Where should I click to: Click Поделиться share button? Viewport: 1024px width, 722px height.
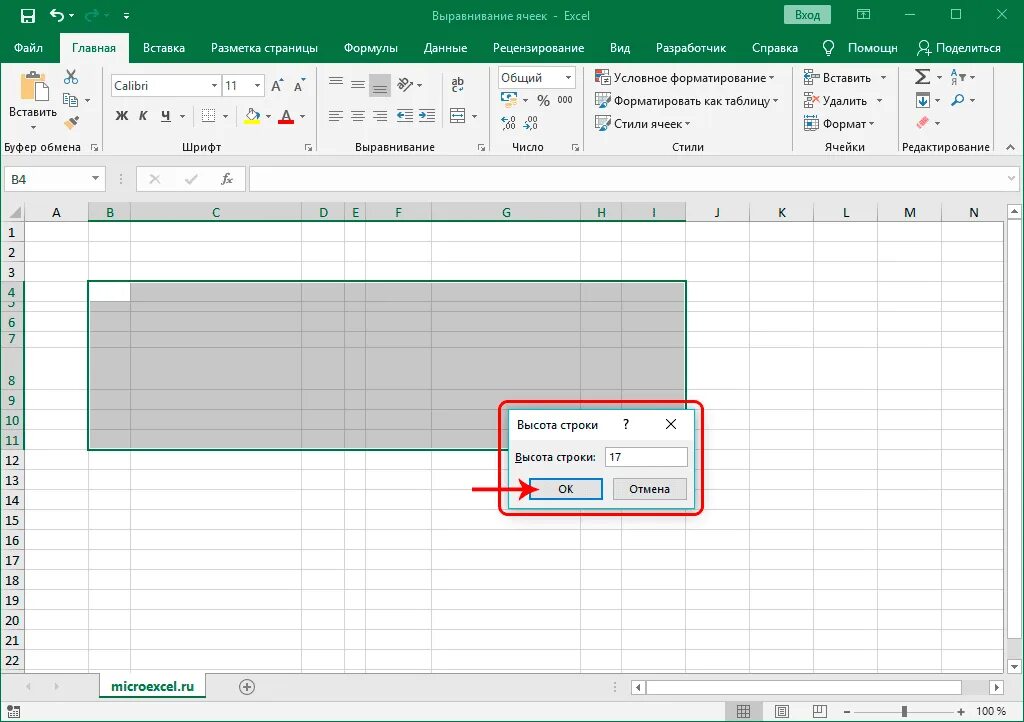959,48
